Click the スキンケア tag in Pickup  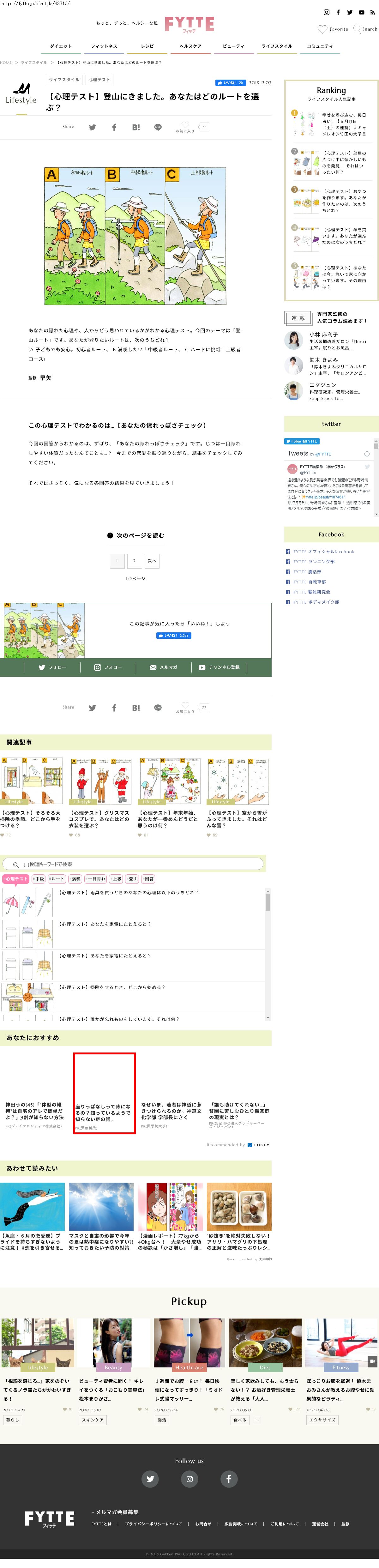pyautogui.click(x=93, y=1420)
